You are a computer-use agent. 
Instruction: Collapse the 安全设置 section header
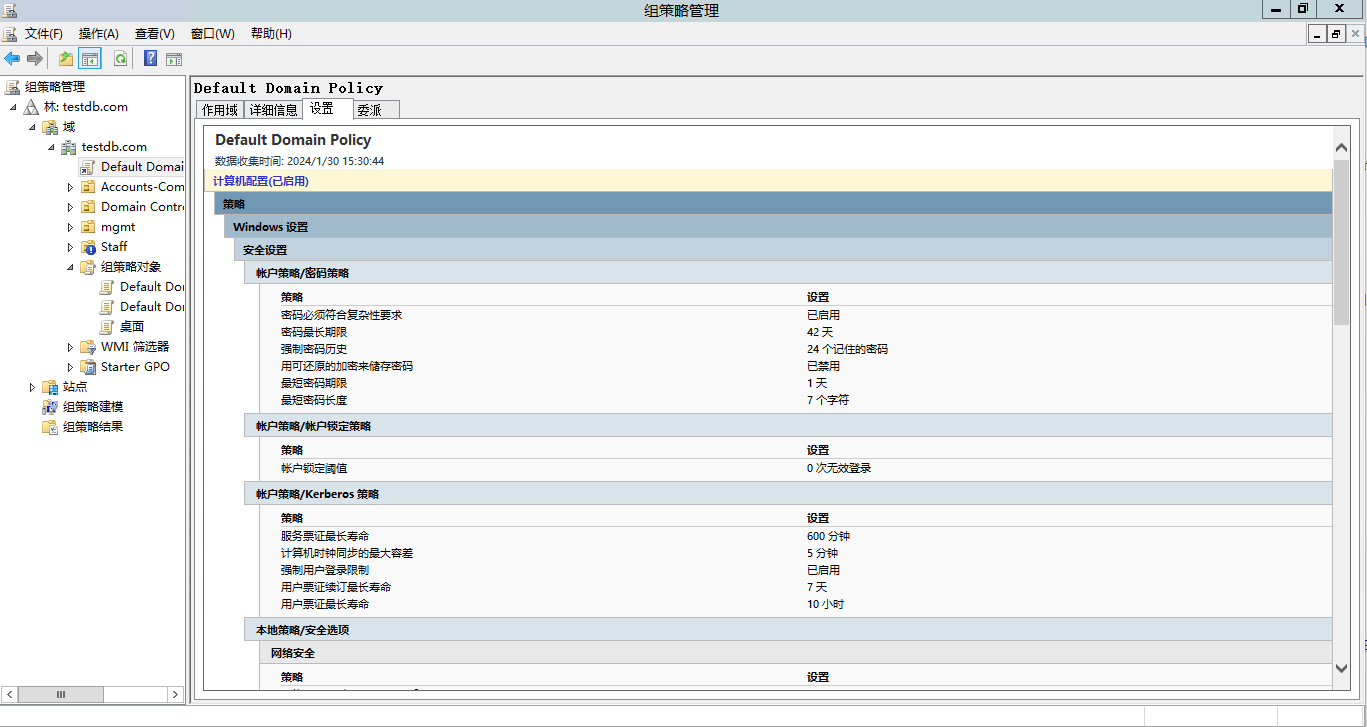click(783, 250)
